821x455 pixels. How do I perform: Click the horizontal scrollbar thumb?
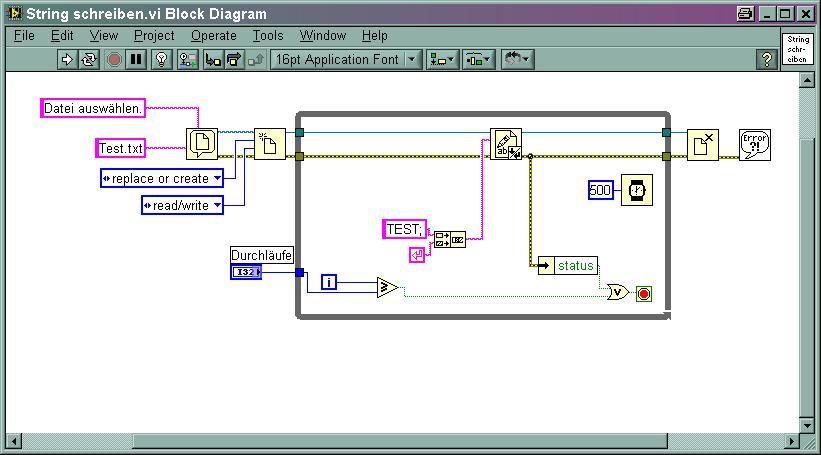400,441
